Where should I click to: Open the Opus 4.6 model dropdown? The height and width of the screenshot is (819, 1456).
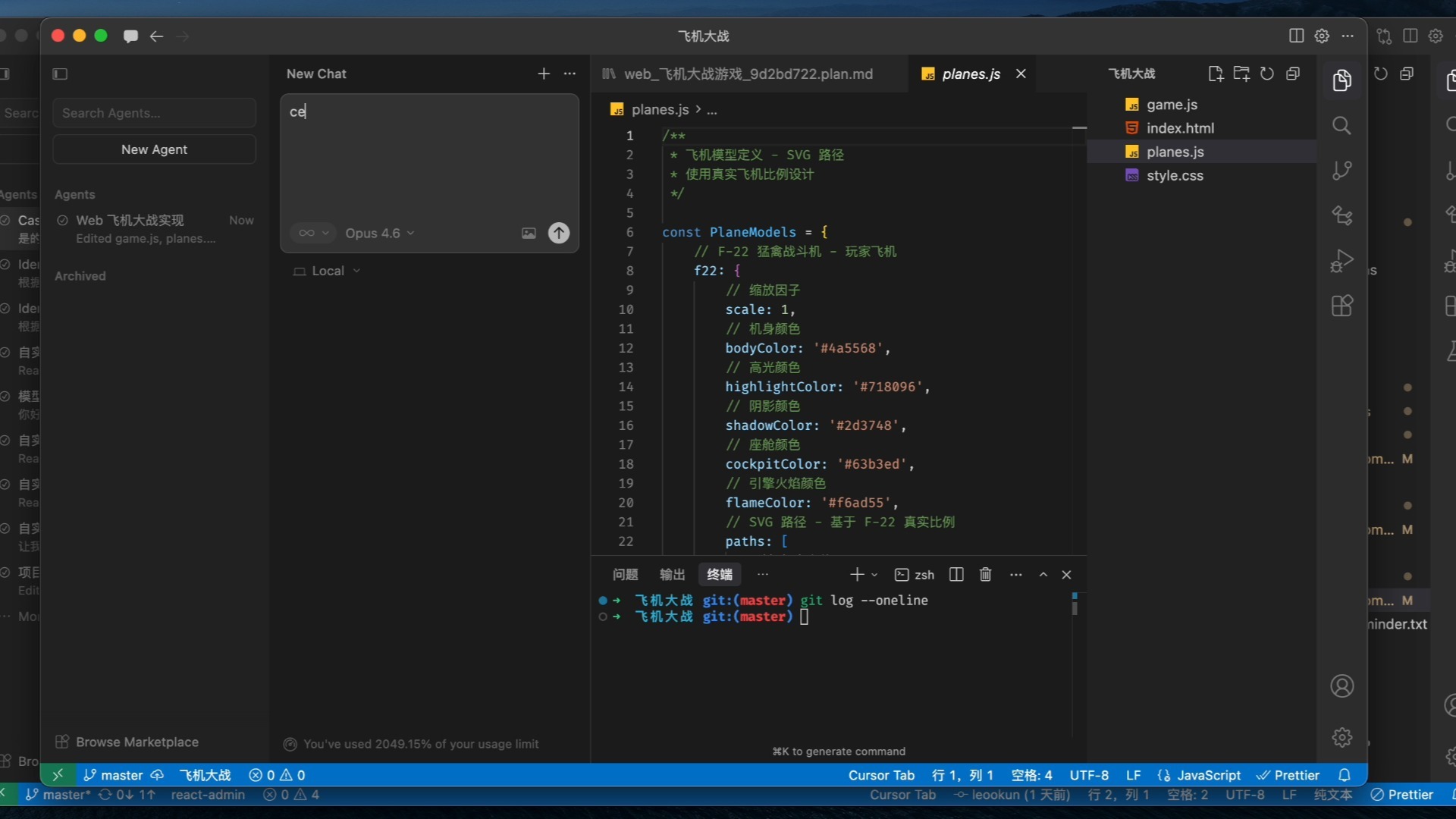coord(379,234)
